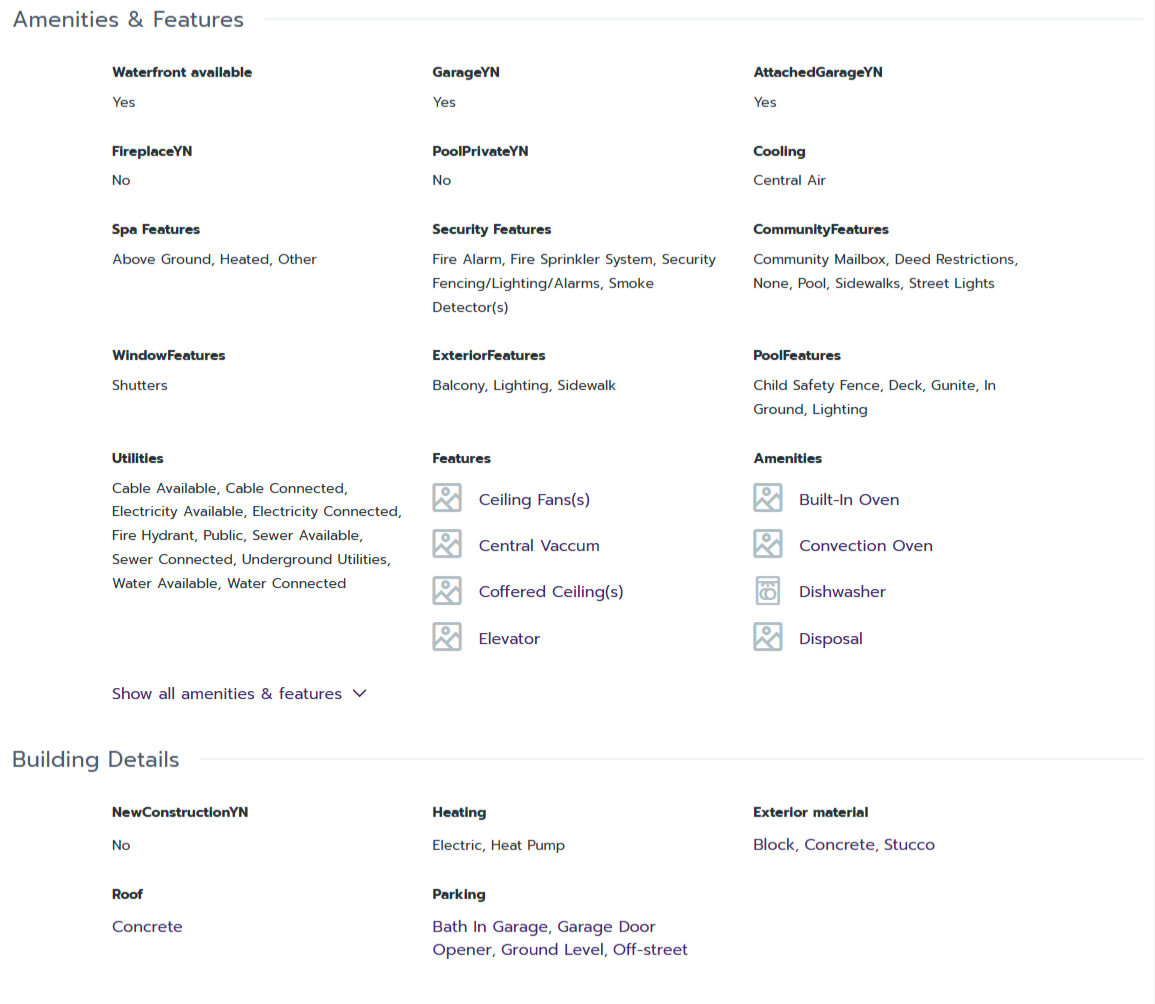This screenshot has height=1004, width=1155.
Task: Click the Off-street parking link
Action: point(650,950)
